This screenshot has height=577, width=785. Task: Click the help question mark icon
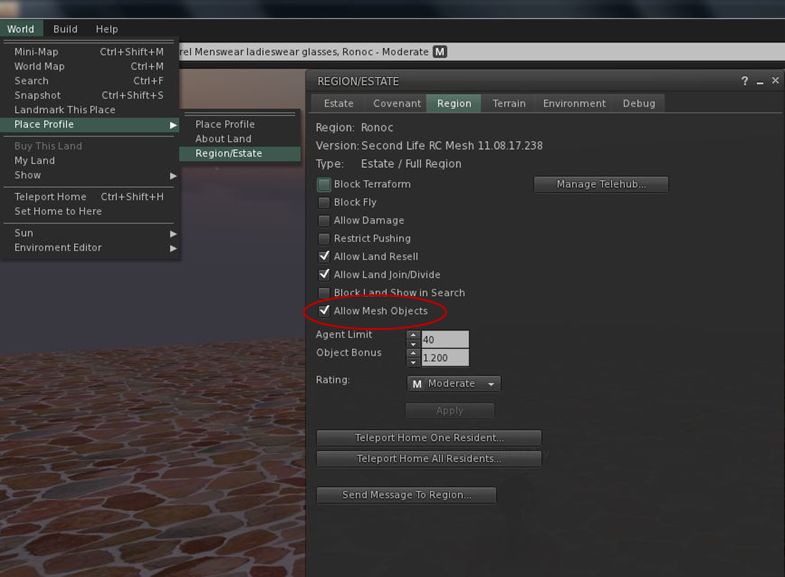(x=744, y=81)
